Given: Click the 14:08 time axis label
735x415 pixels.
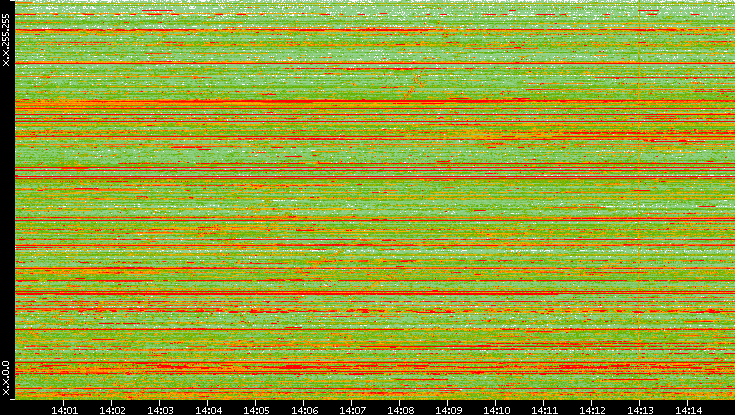Looking at the screenshot, I should (401, 410).
